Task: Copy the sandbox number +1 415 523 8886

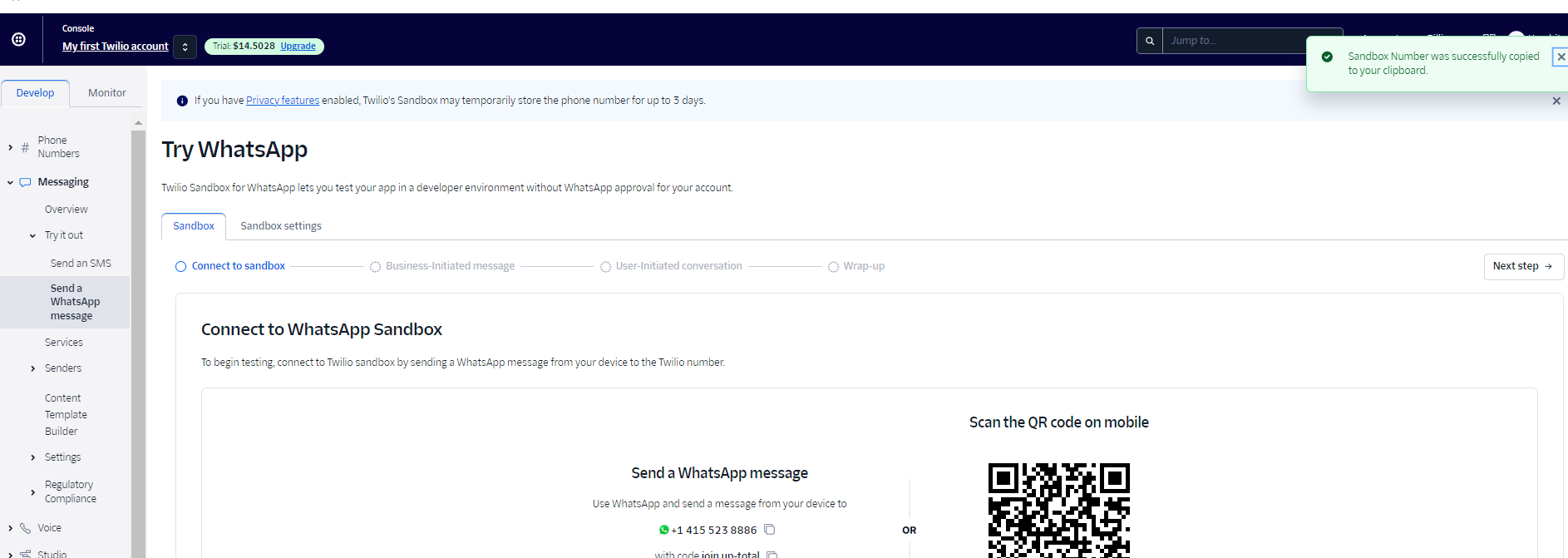Action: coord(770,530)
